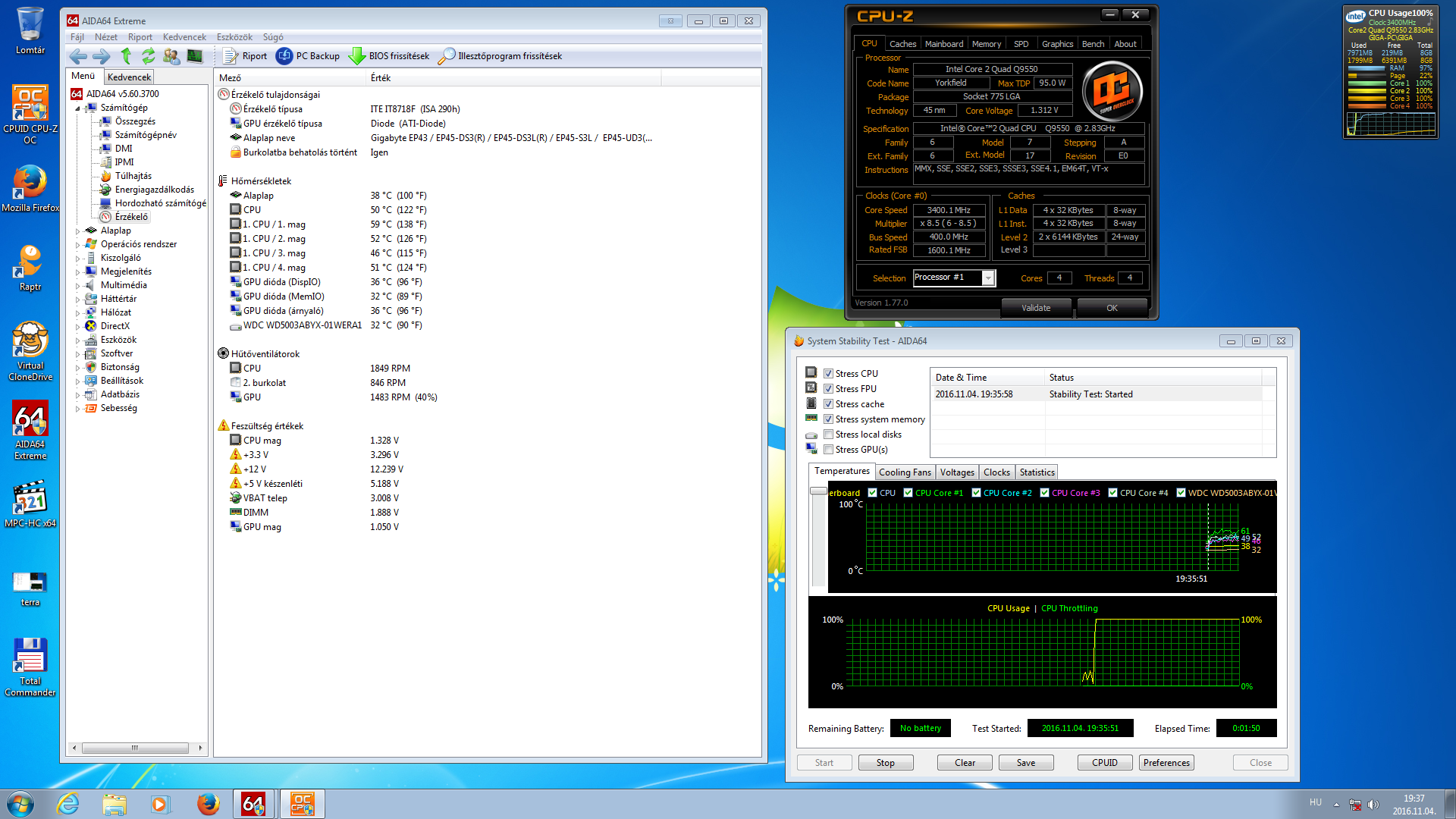This screenshot has width=1456, height=819.
Task: Click the CPU Usage desktop gadget
Action: pos(1390,72)
